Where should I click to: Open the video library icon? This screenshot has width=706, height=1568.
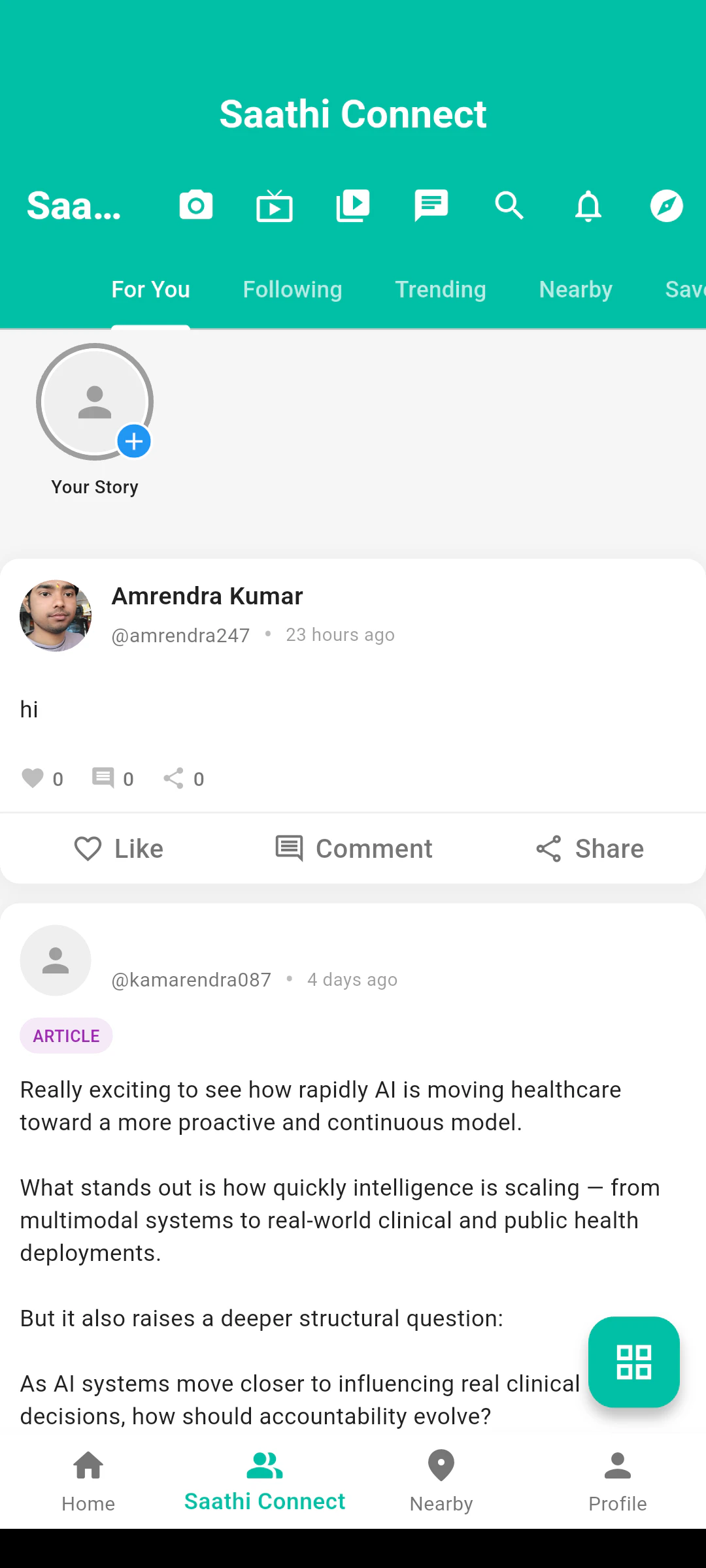click(353, 206)
